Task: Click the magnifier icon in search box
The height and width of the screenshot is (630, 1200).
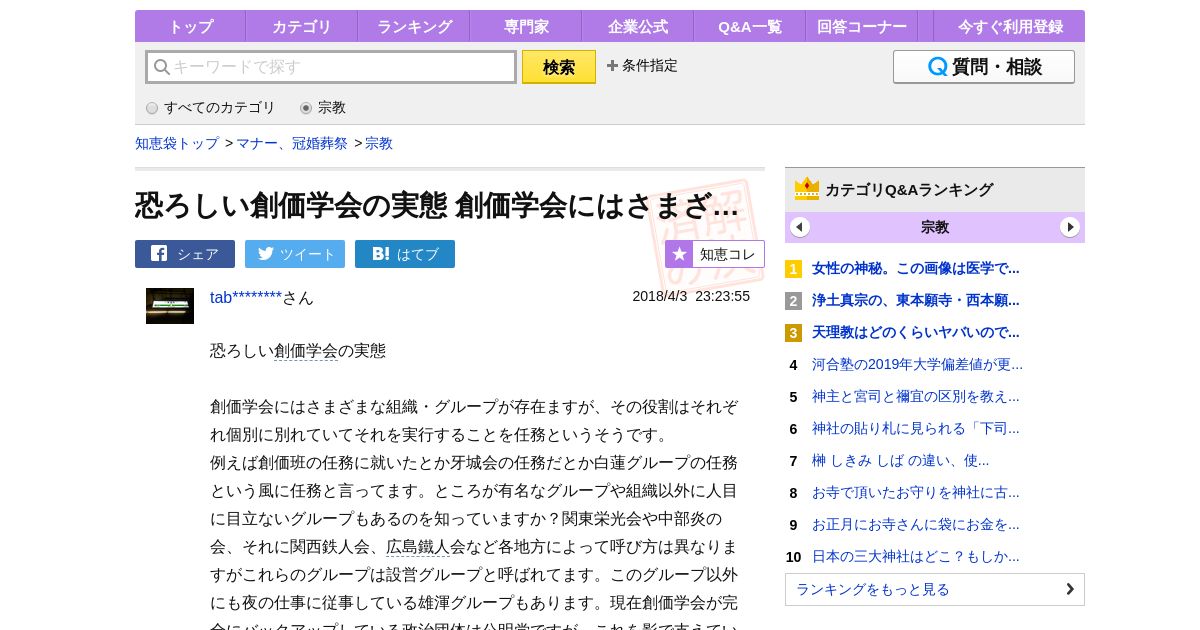Action: point(161,67)
